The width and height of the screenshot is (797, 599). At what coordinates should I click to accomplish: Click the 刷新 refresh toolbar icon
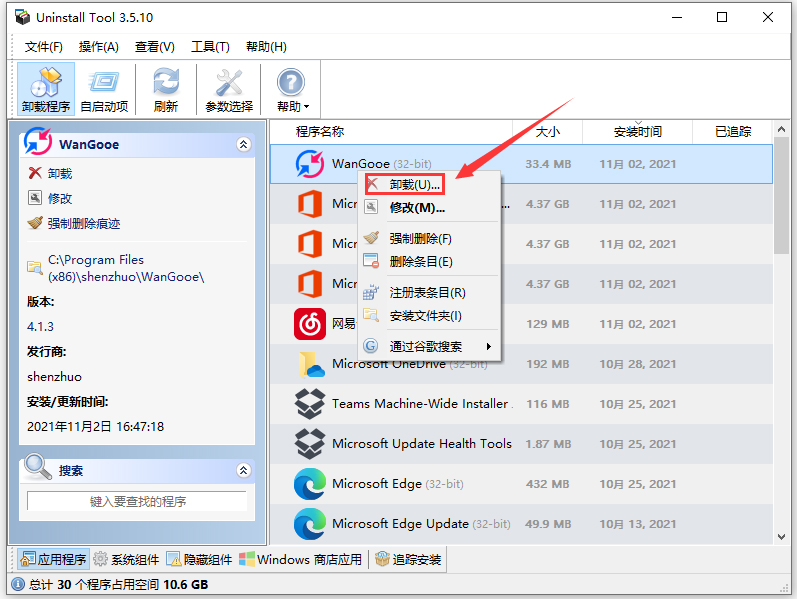(166, 88)
